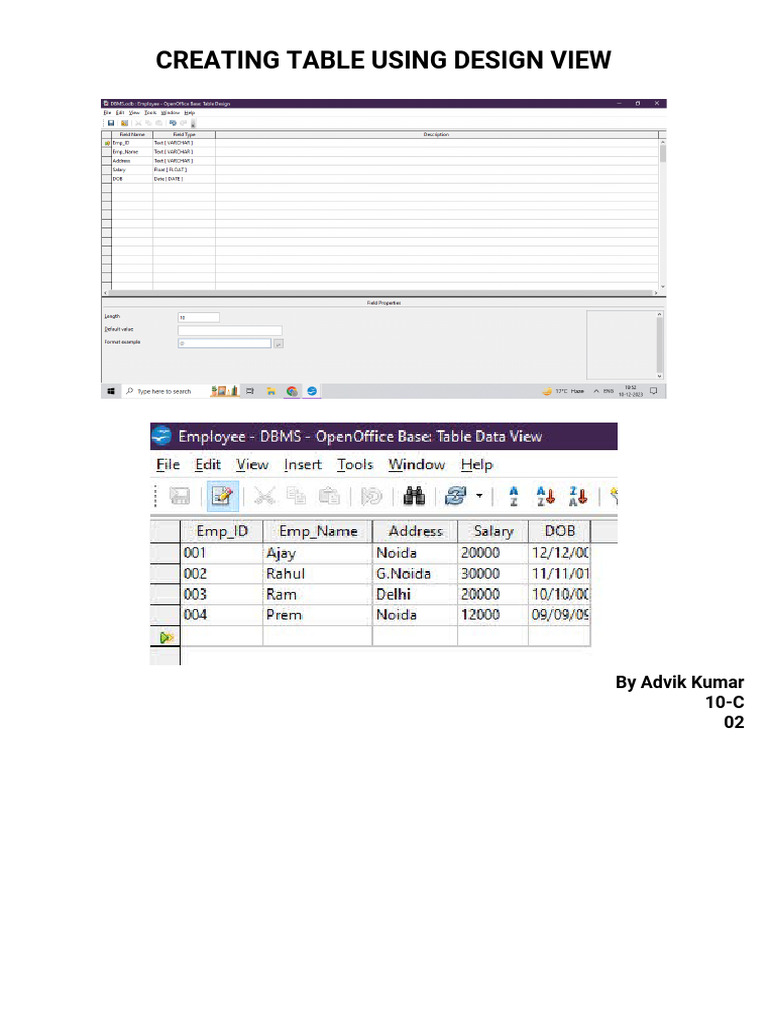Click the new record row marker
The image size is (768, 1024).
pos(165,637)
